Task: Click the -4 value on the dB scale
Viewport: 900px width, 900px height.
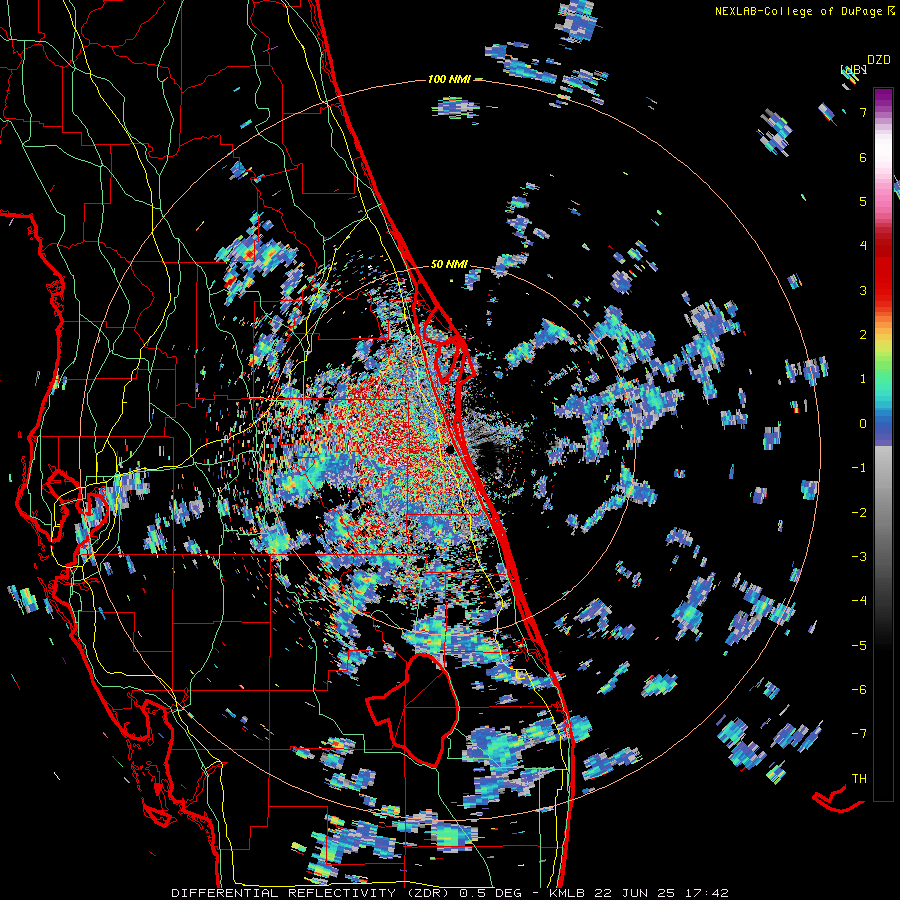Action: click(859, 601)
